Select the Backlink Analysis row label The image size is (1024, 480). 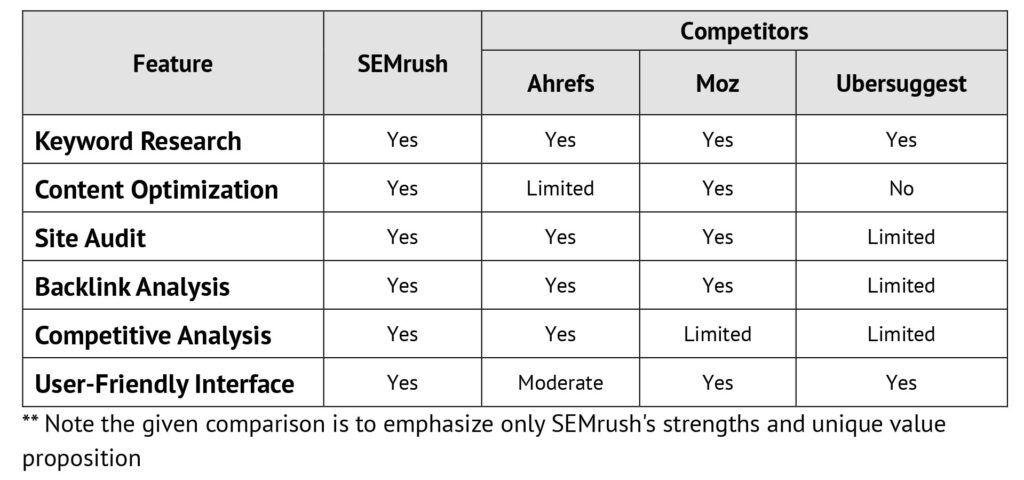click(132, 287)
